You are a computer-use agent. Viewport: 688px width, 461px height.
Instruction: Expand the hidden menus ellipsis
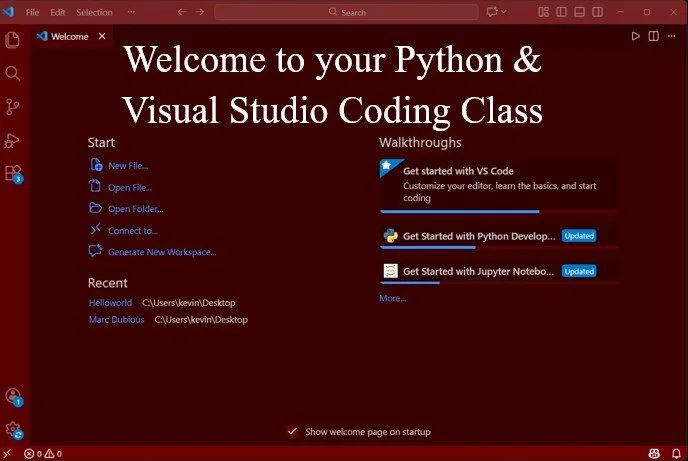pyautogui.click(x=131, y=12)
